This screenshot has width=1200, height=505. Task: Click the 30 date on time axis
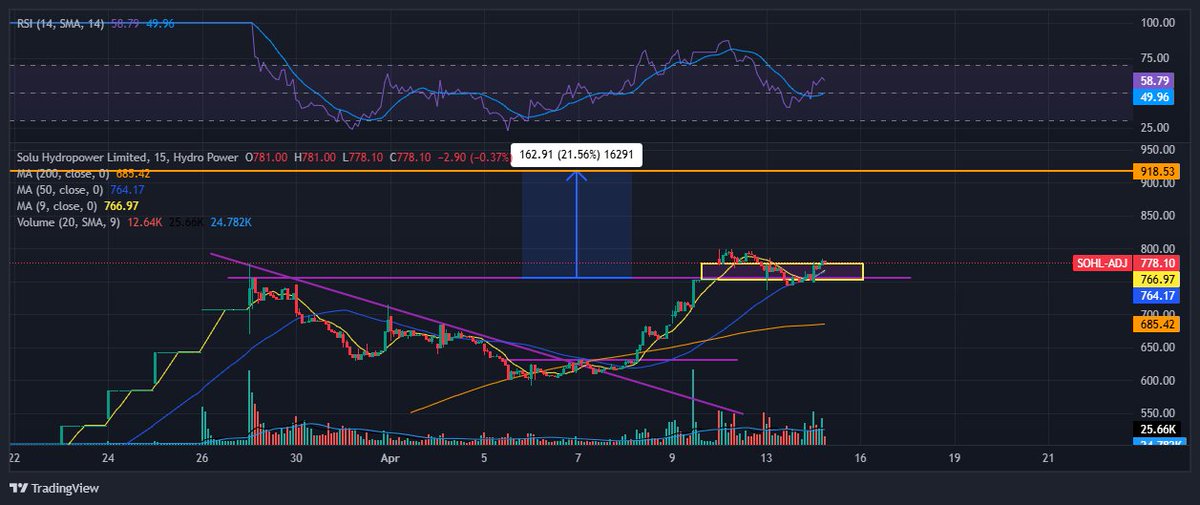point(296,457)
